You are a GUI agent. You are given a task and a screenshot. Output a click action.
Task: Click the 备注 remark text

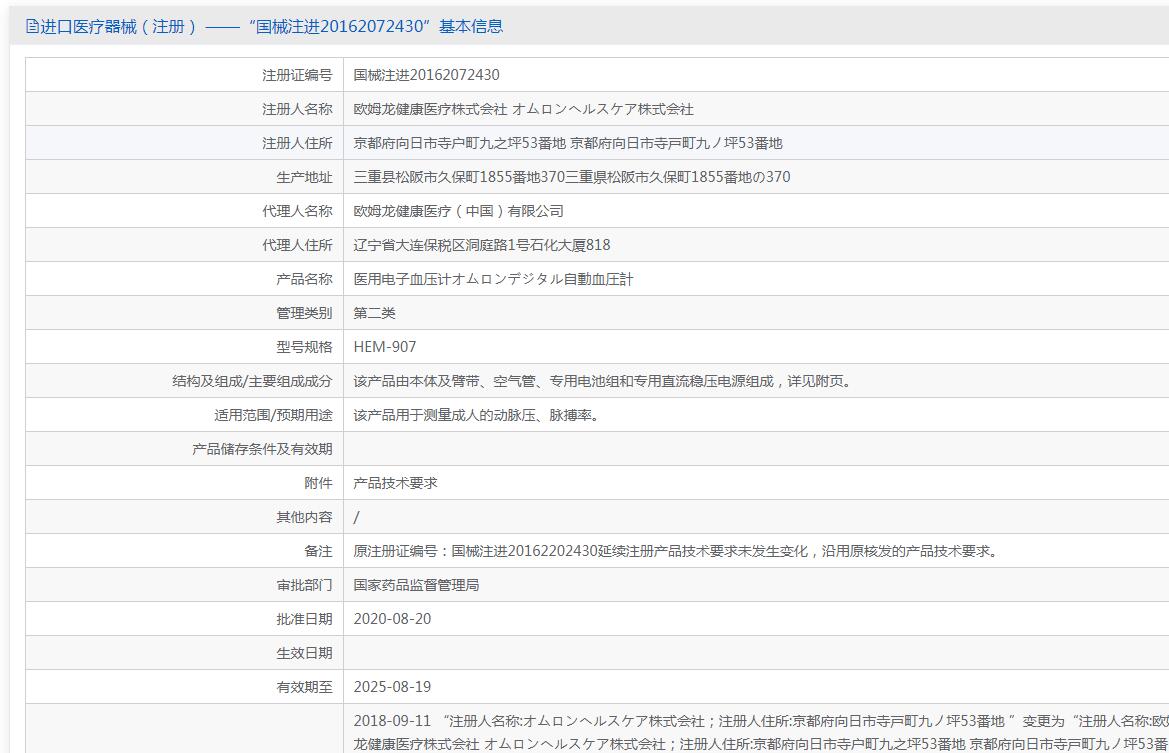677,551
